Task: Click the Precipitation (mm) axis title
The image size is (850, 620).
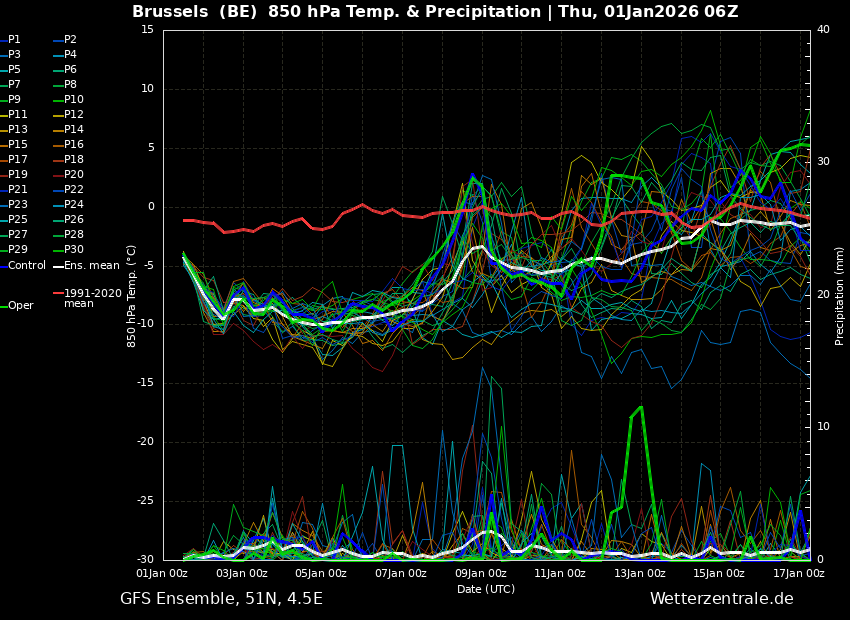Action: coord(840,294)
